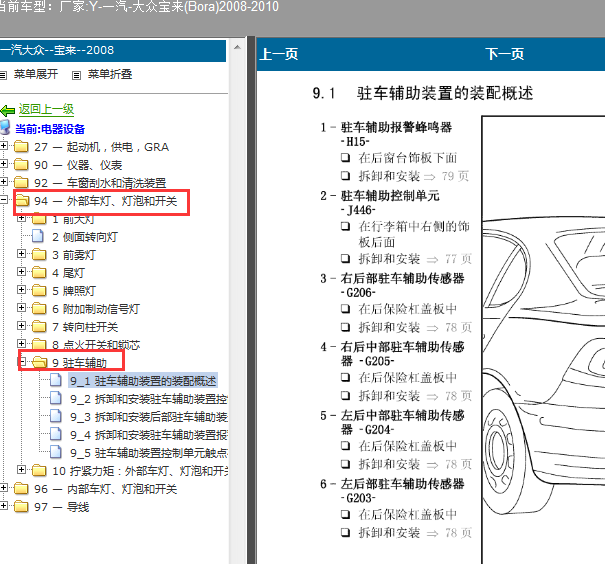Click the folder icon for 10 拧紧力矩

tap(39, 471)
